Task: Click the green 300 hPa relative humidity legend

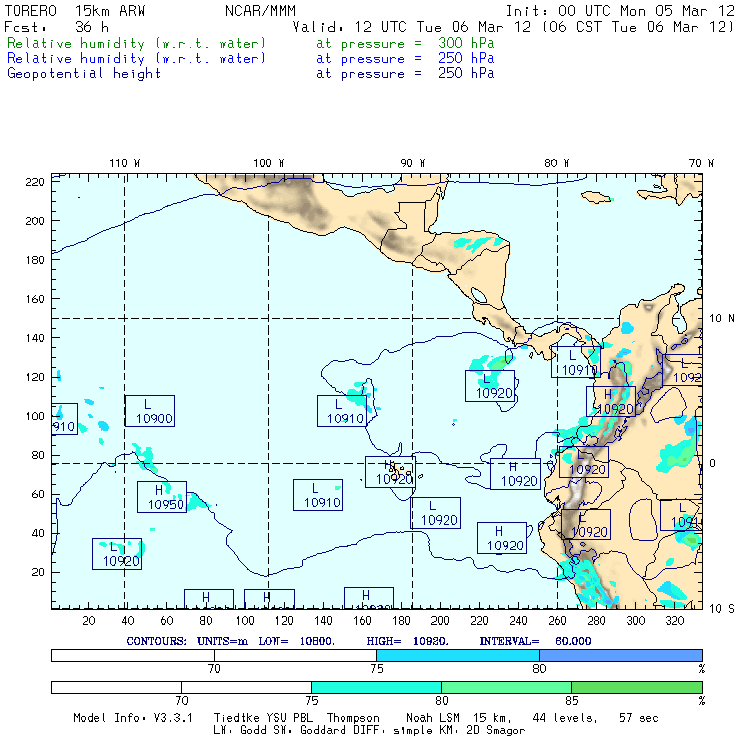Action: (x=136, y=44)
